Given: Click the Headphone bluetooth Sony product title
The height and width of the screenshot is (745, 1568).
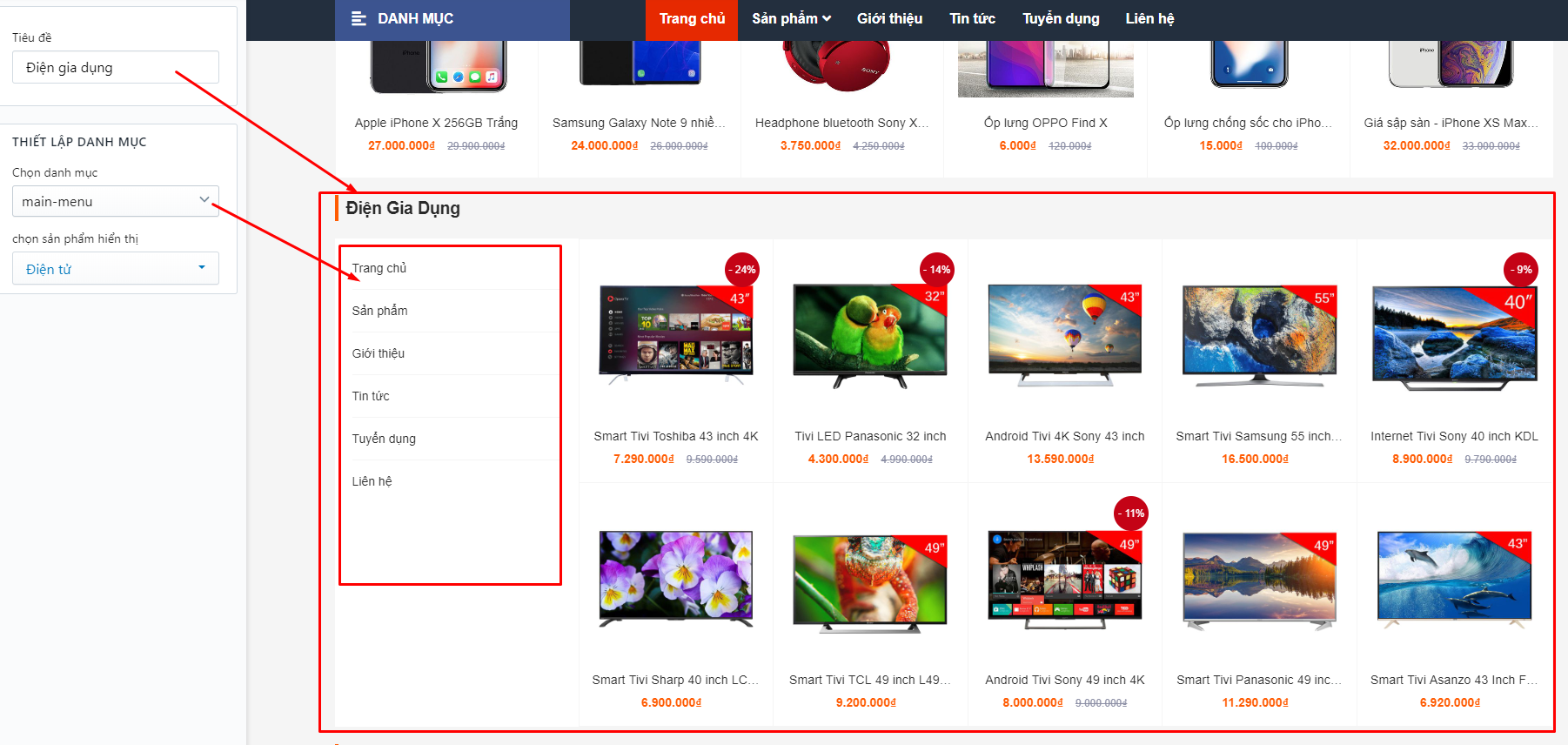Looking at the screenshot, I should (x=841, y=123).
